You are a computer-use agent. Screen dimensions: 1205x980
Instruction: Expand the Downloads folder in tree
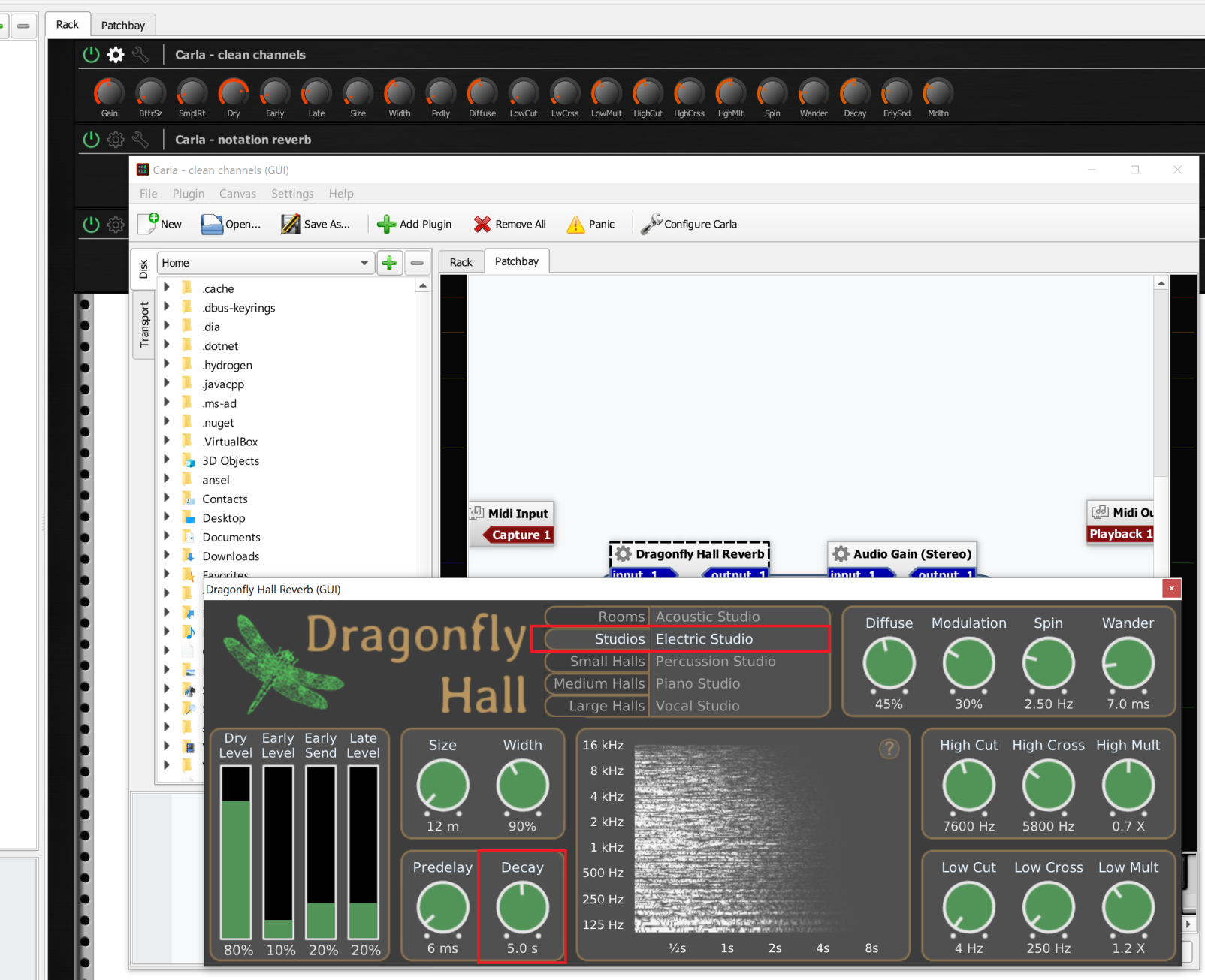[x=167, y=556]
